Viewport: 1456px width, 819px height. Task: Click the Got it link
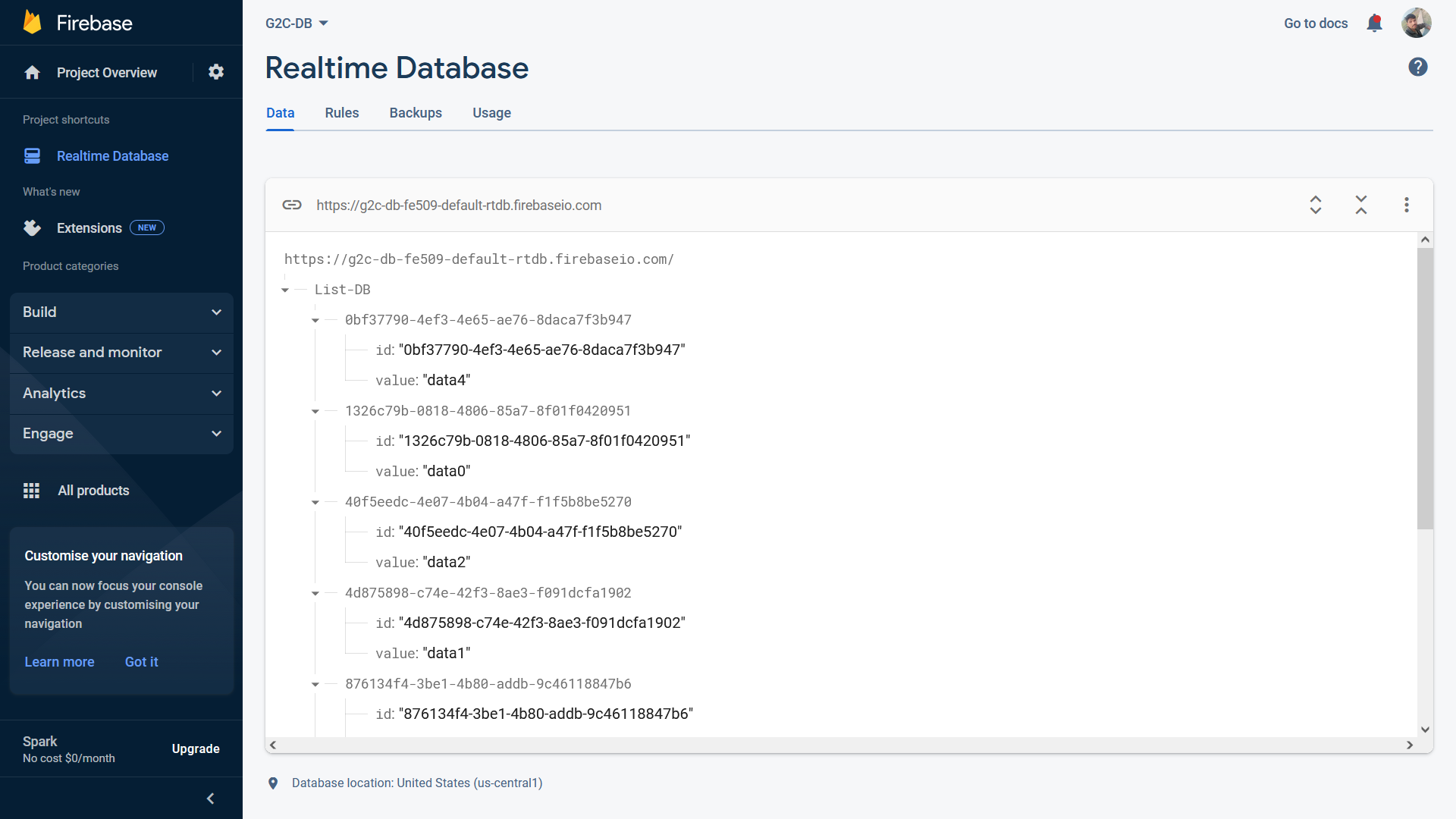pyautogui.click(x=141, y=662)
